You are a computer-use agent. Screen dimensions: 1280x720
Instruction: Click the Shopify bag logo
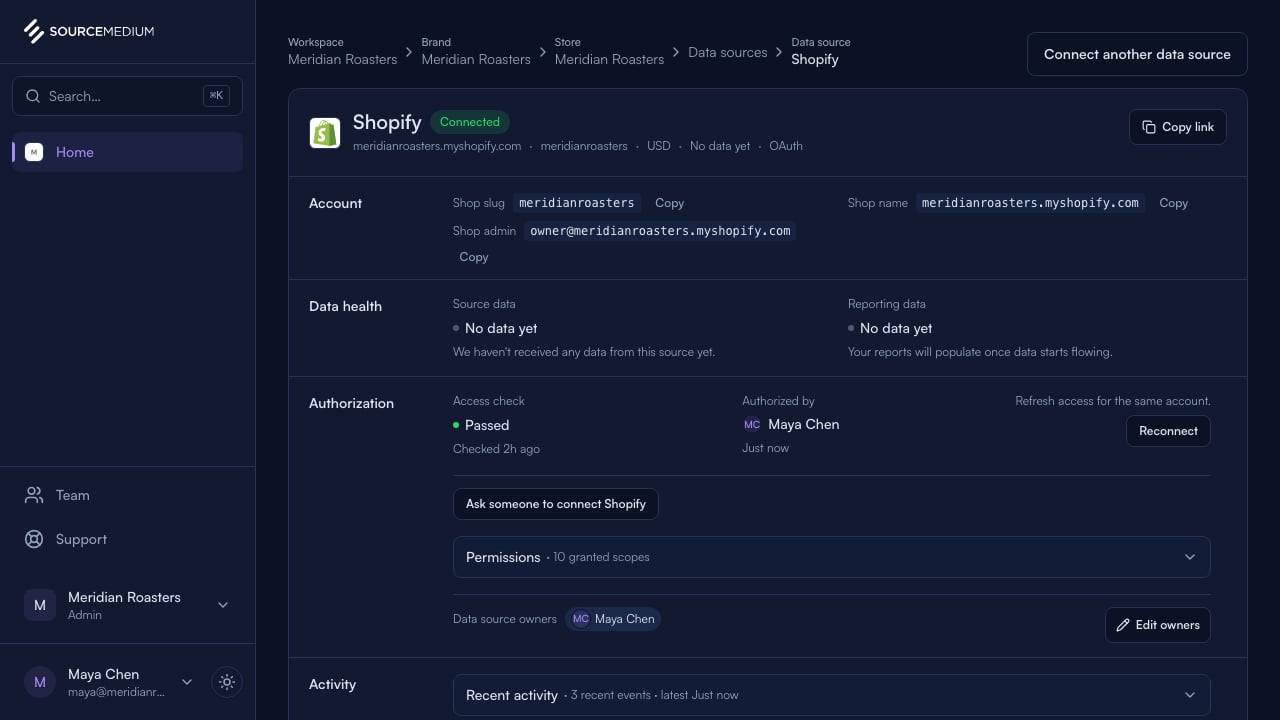[x=325, y=133]
